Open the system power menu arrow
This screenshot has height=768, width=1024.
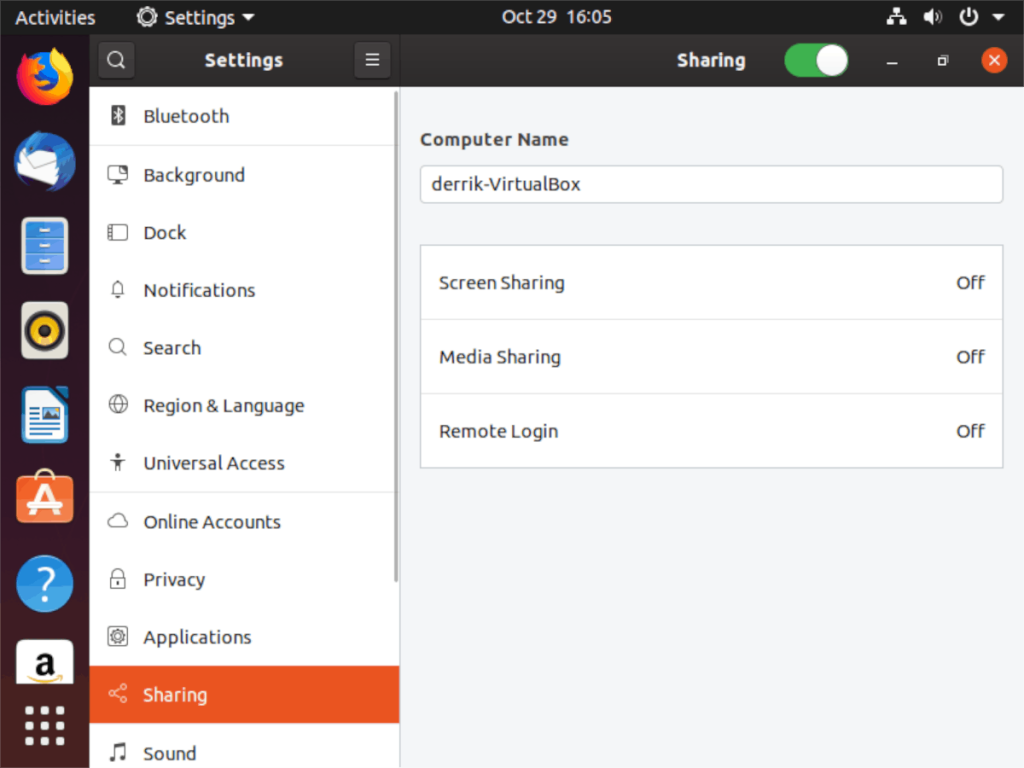(x=997, y=17)
